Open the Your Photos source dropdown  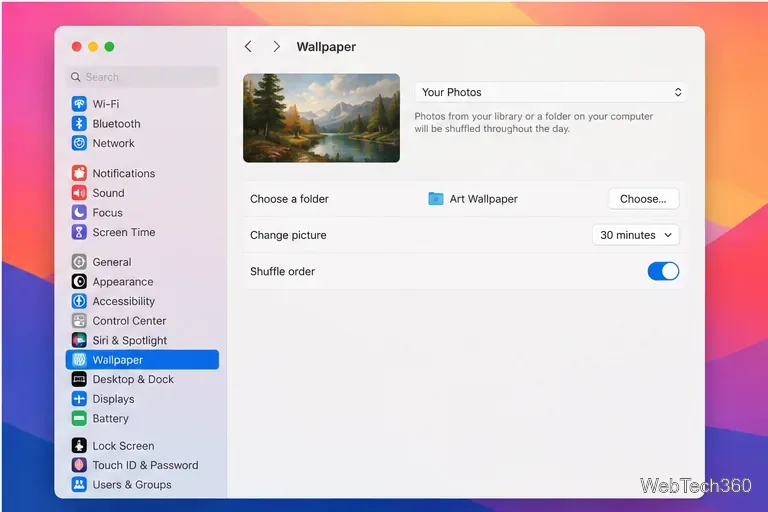click(551, 92)
